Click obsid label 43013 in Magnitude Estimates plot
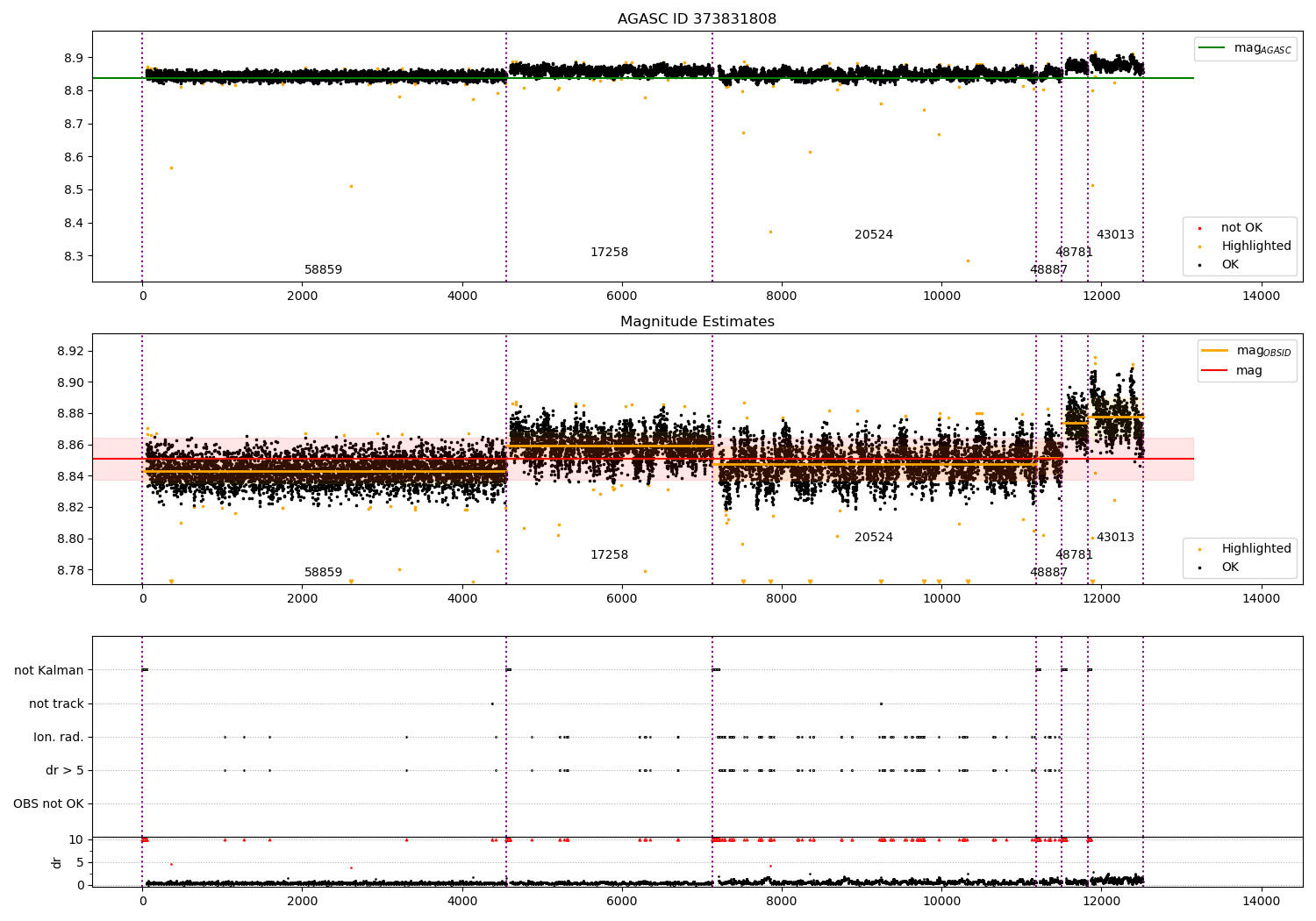Viewport: 1316px width, 921px height. (1115, 538)
